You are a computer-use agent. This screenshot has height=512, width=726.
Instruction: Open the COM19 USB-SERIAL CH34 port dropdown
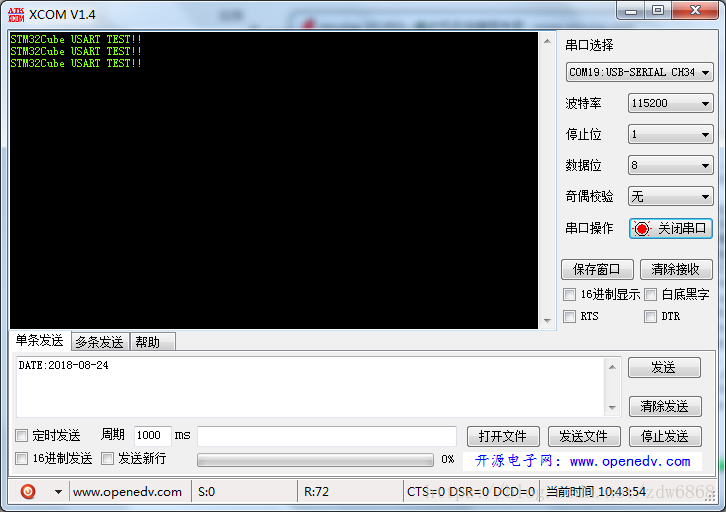639,72
